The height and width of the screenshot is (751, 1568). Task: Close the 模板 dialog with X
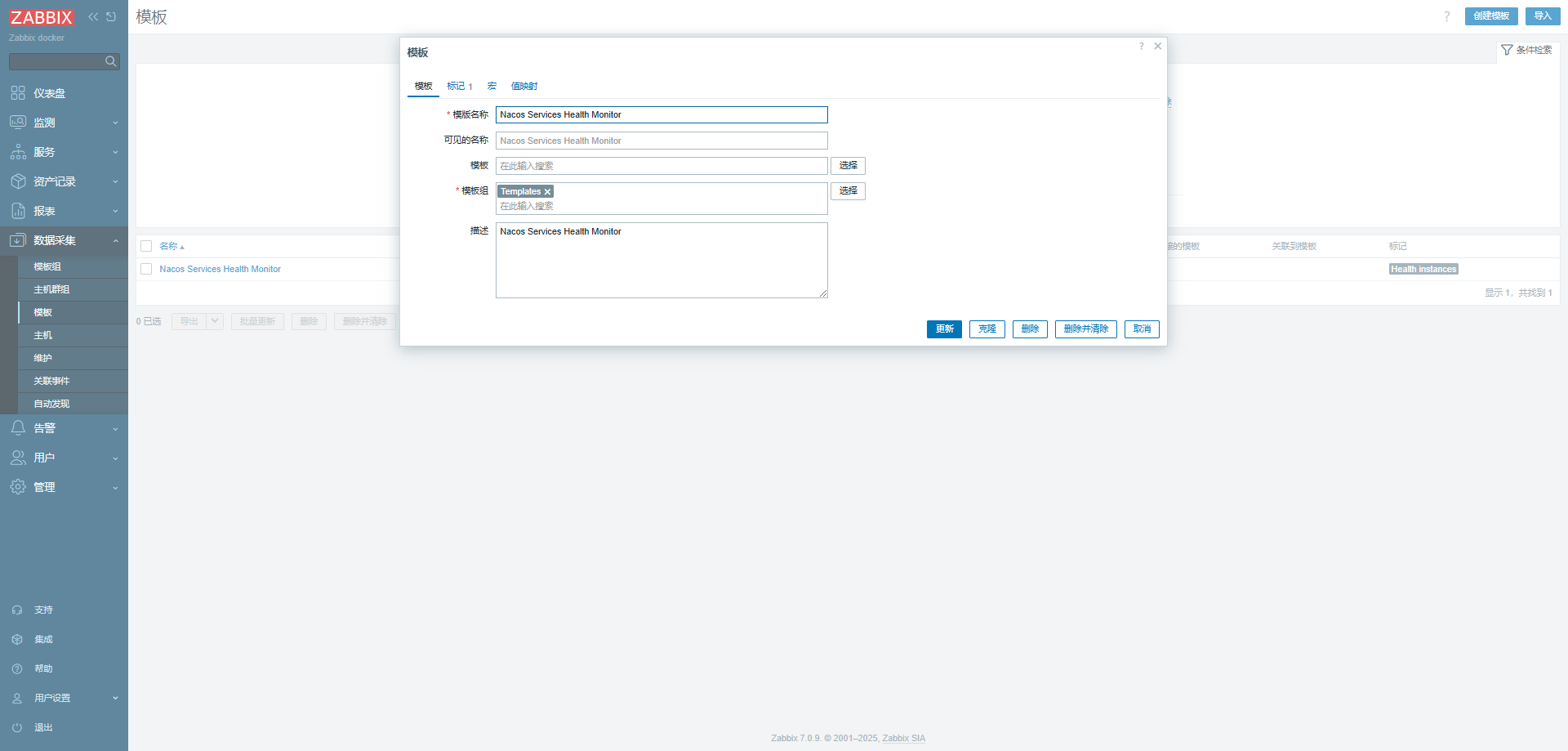[x=1158, y=47]
